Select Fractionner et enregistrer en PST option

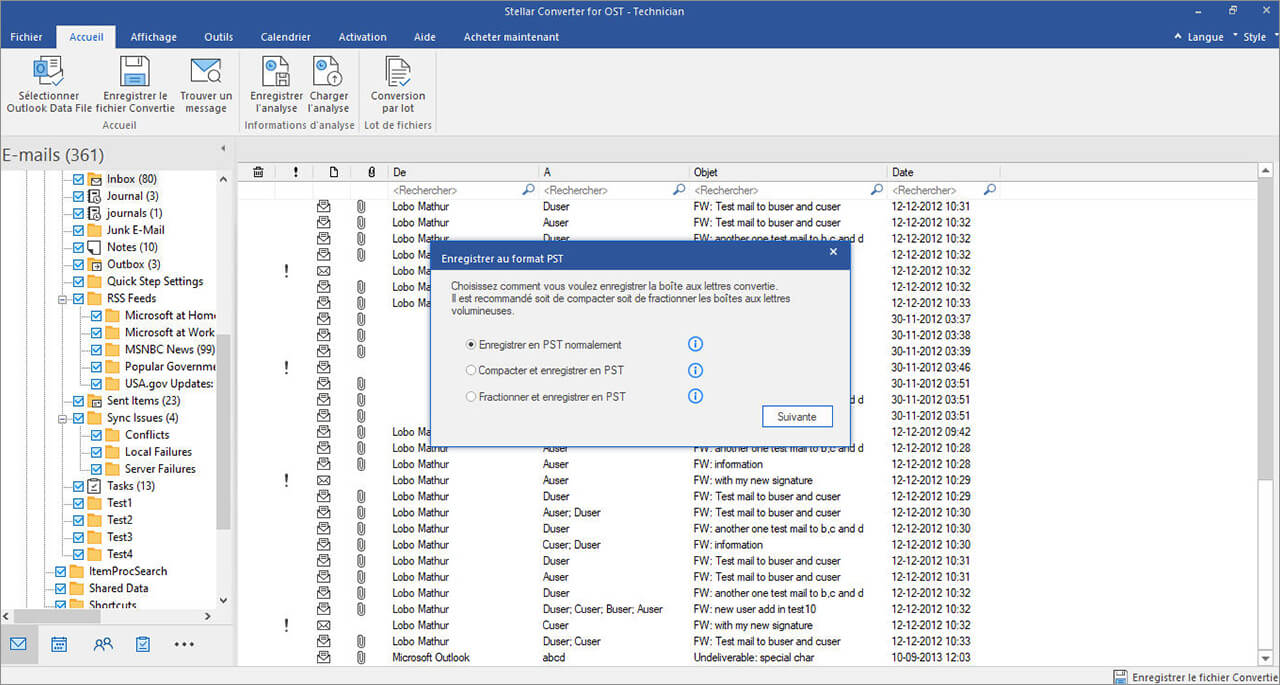tap(471, 397)
